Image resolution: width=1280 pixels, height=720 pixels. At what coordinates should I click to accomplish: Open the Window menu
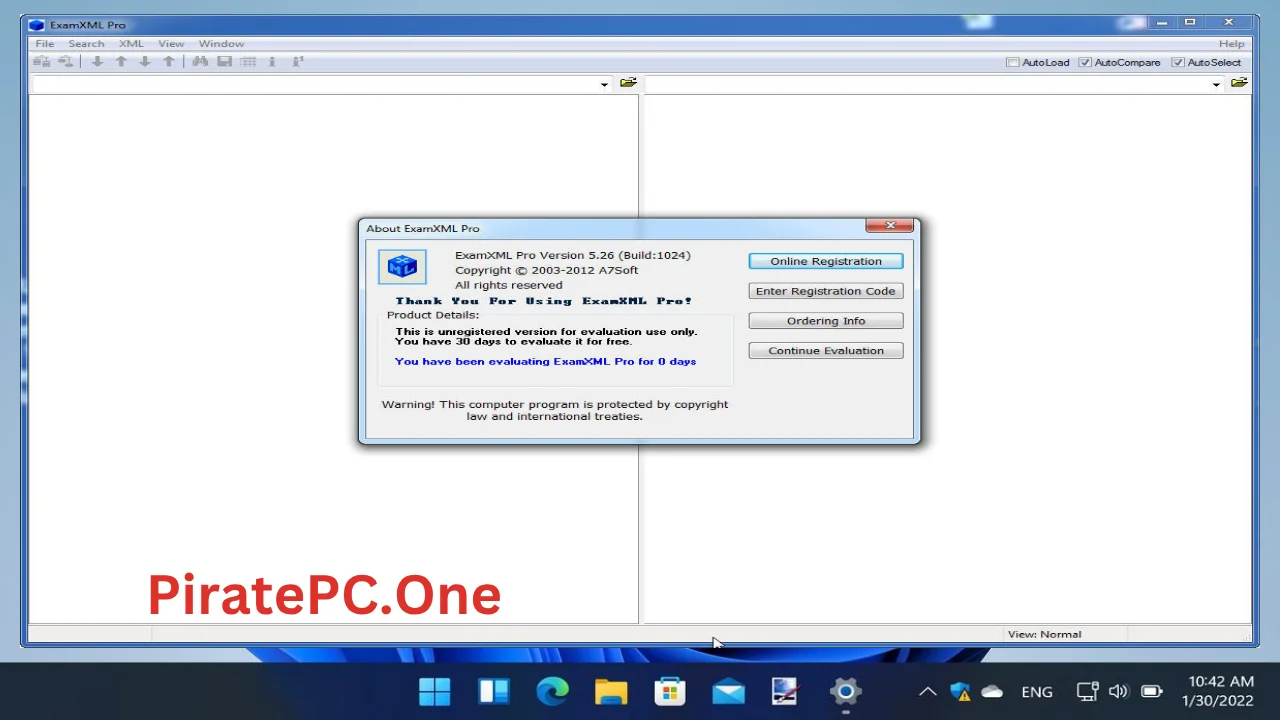coord(221,44)
